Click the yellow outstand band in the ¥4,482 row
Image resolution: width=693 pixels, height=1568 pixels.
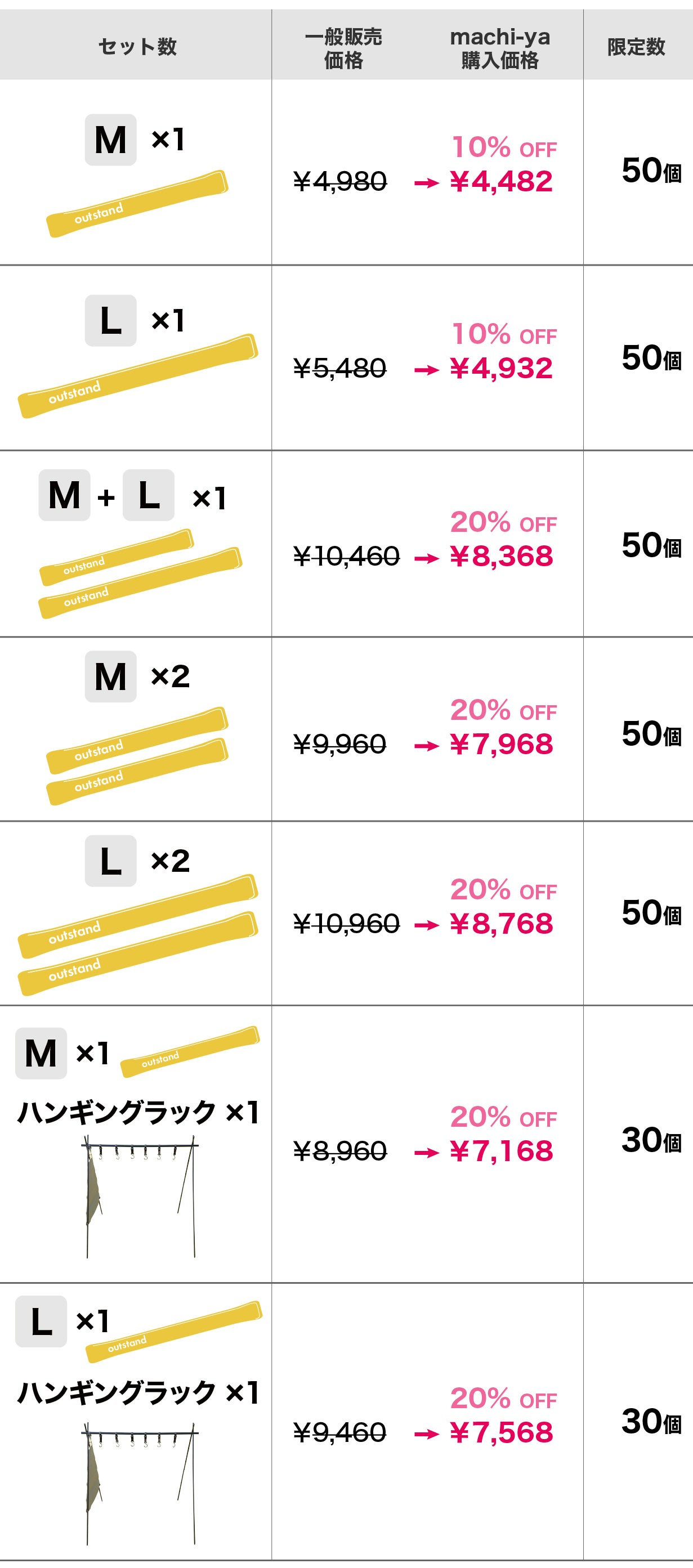click(x=137, y=203)
